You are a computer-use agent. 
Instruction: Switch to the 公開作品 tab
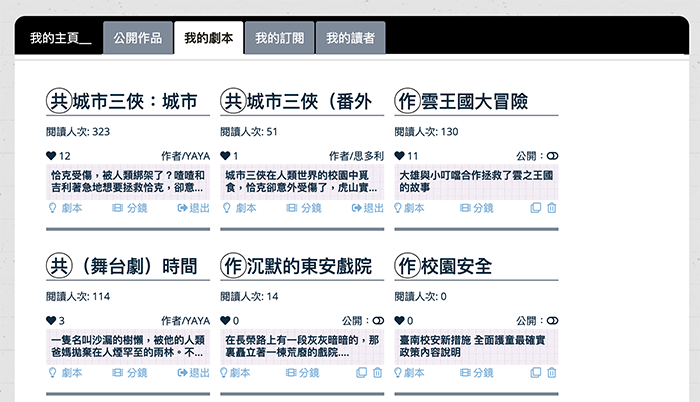tap(136, 38)
